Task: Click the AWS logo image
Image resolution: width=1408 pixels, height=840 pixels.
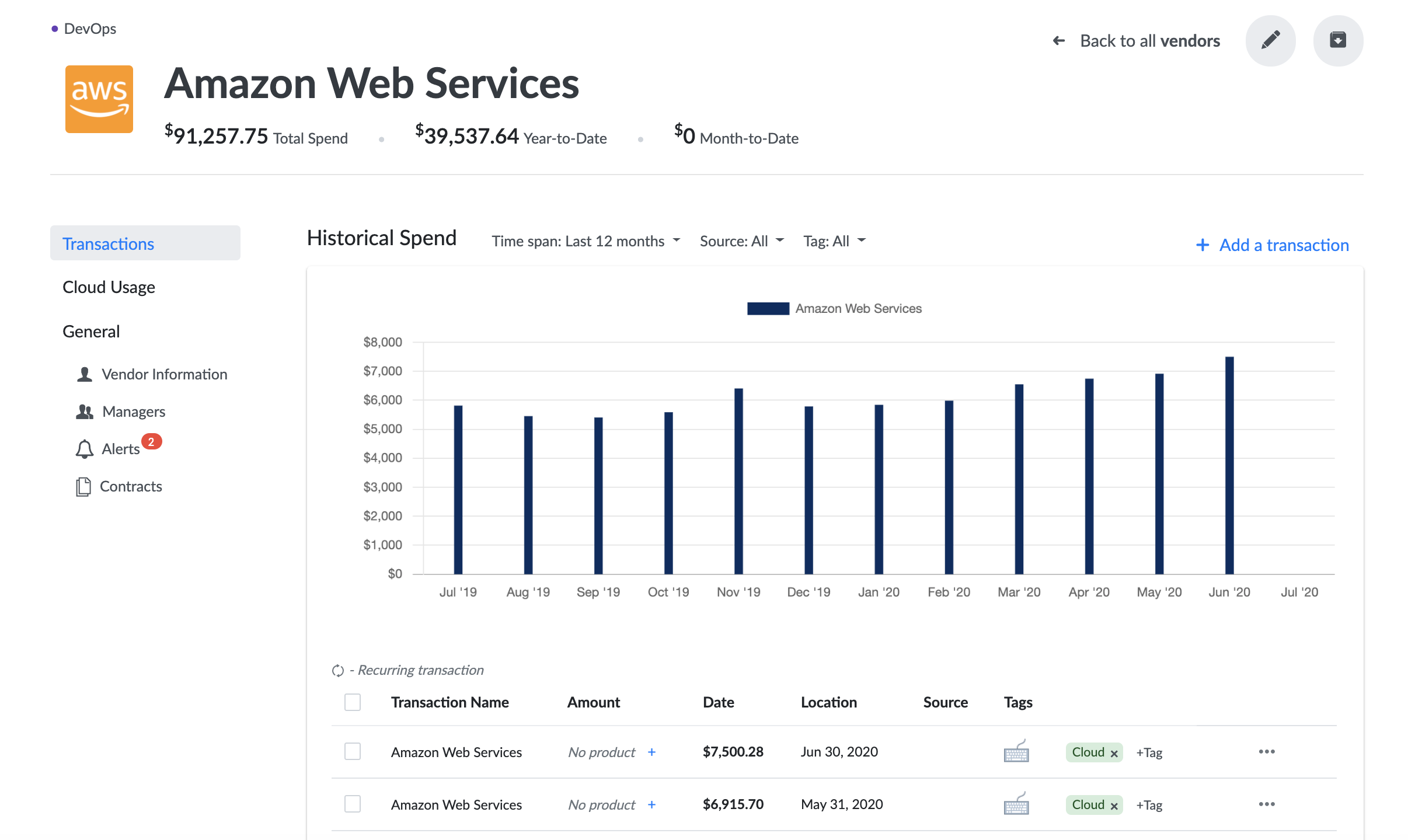Action: 99,99
